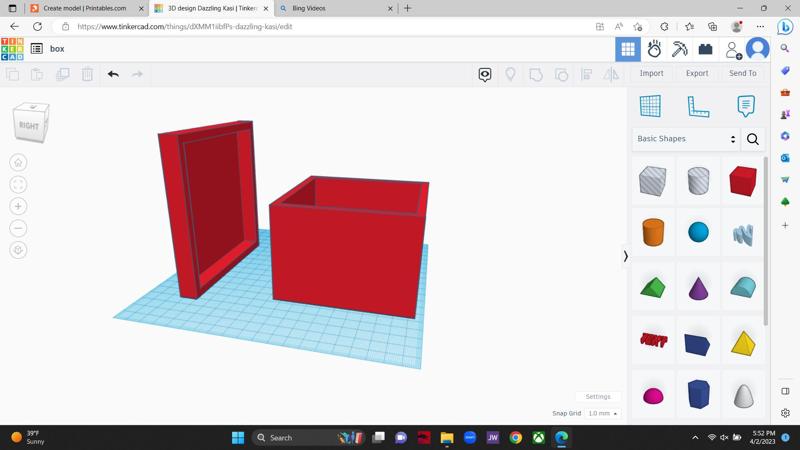800x450 pixels.
Task: Search shapes with the magnifier icon
Action: [753, 139]
